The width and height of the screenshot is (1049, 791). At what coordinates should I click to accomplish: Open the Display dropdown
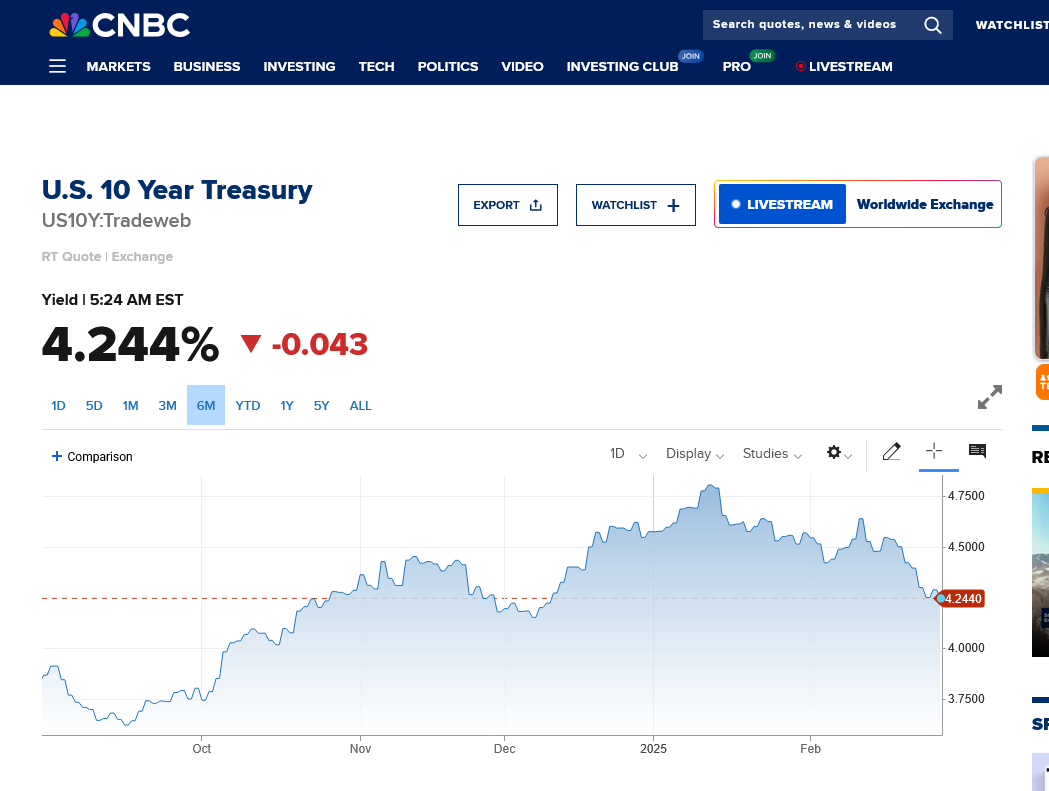pos(695,454)
